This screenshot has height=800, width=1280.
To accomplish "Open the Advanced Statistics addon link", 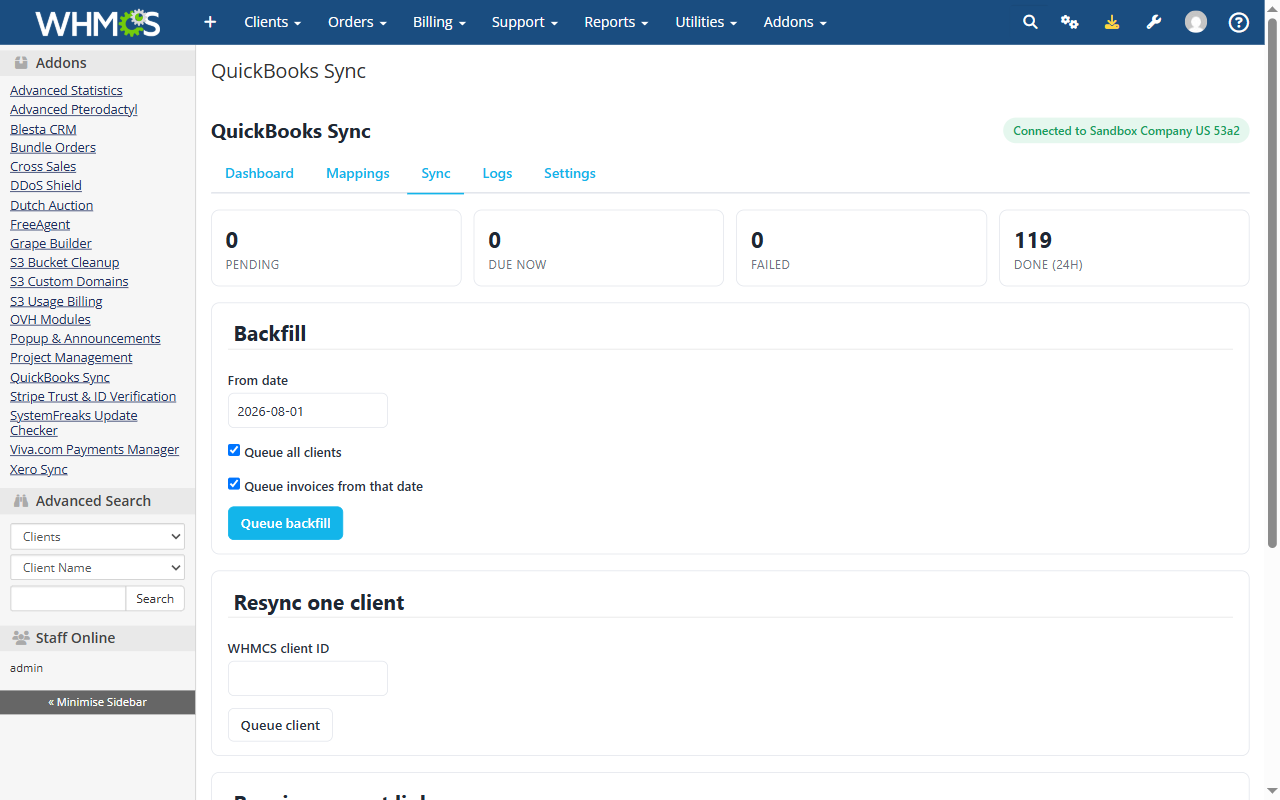I will pos(66,90).
